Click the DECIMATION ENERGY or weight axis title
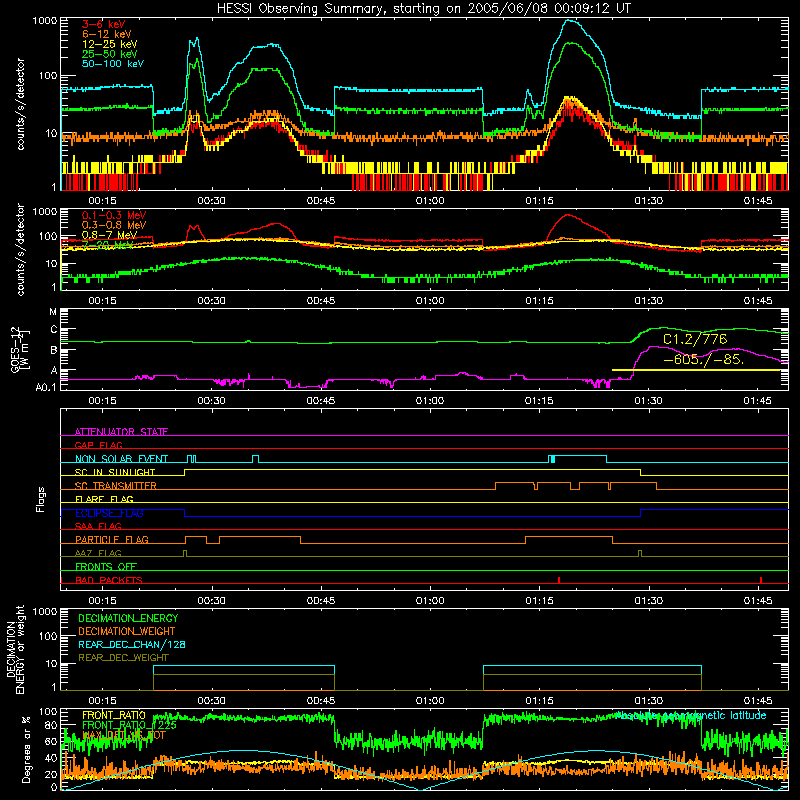The height and width of the screenshot is (800, 800). pos(15,649)
